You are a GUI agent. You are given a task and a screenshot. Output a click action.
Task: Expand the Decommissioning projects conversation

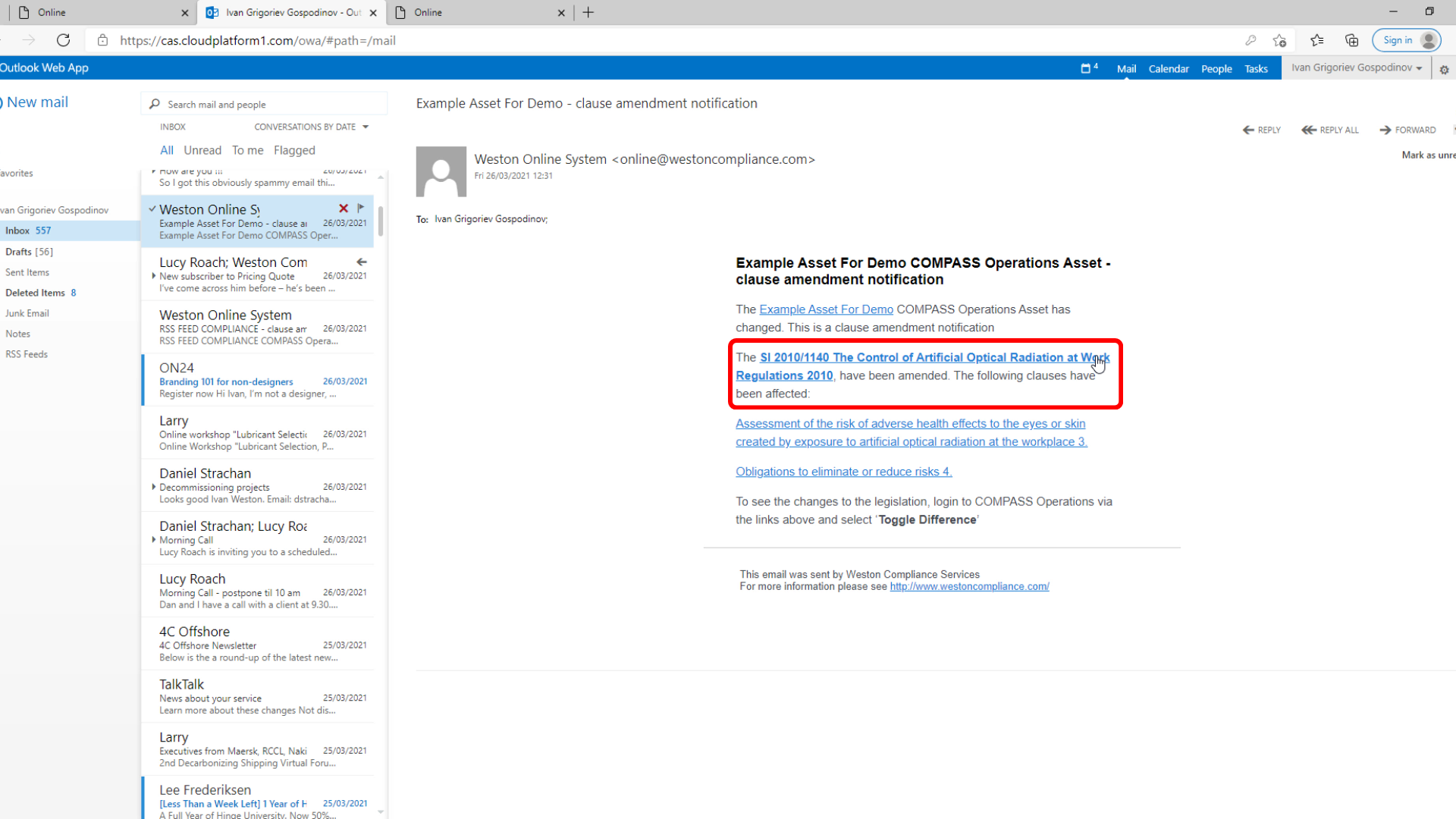tap(154, 487)
